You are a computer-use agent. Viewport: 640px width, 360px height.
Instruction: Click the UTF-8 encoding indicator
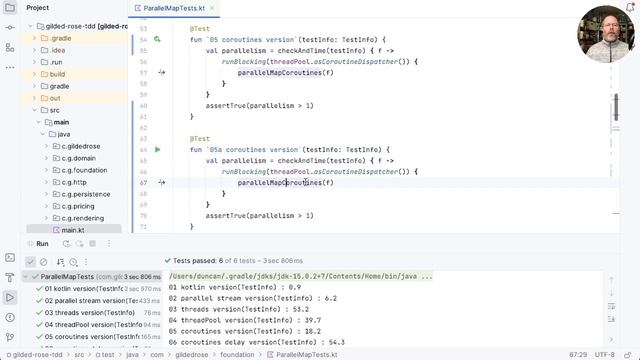point(604,355)
